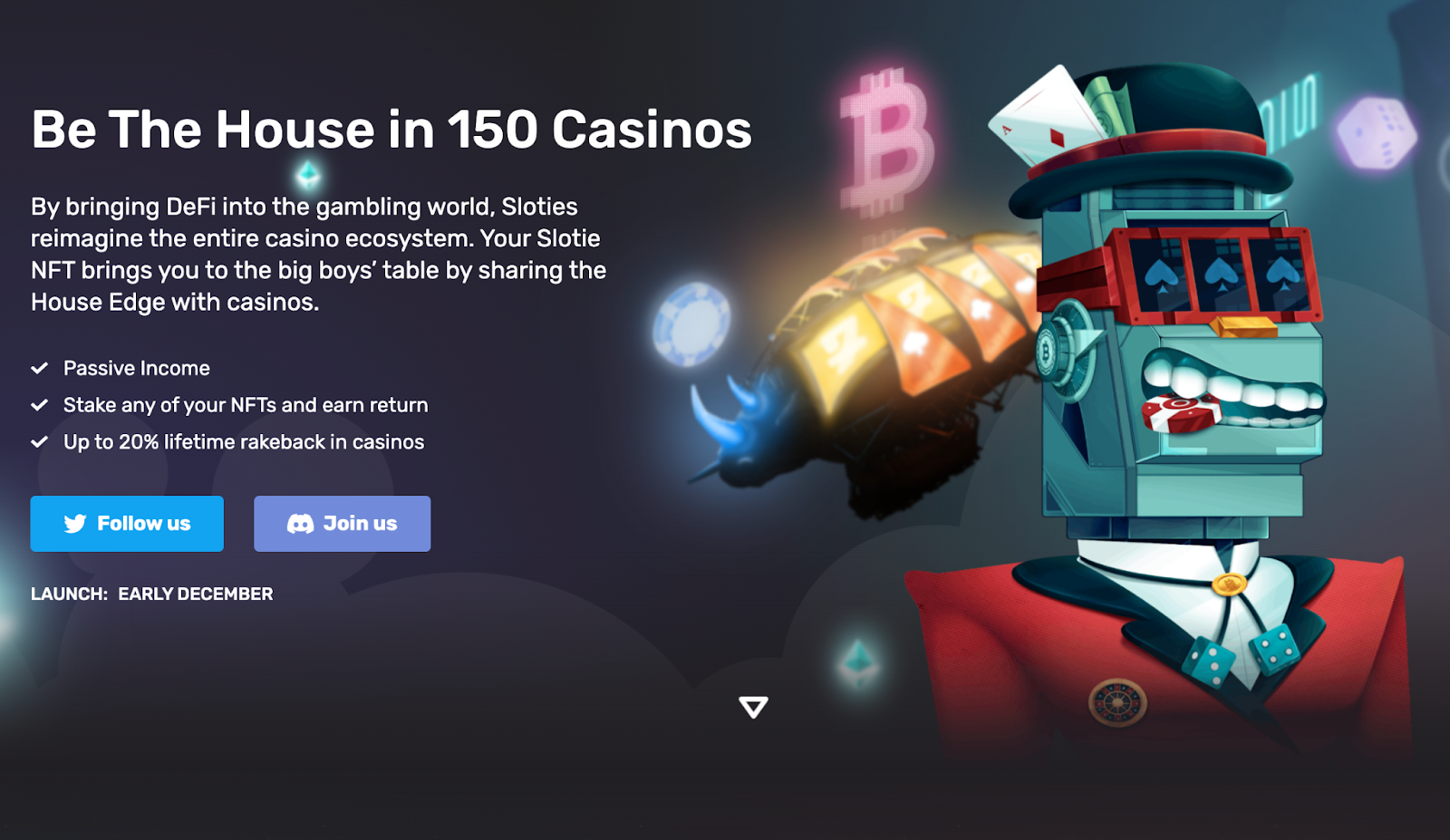Click the teal Ethereum crystal near arrow
Image resolution: width=1450 pixels, height=840 pixels.
pos(857,662)
